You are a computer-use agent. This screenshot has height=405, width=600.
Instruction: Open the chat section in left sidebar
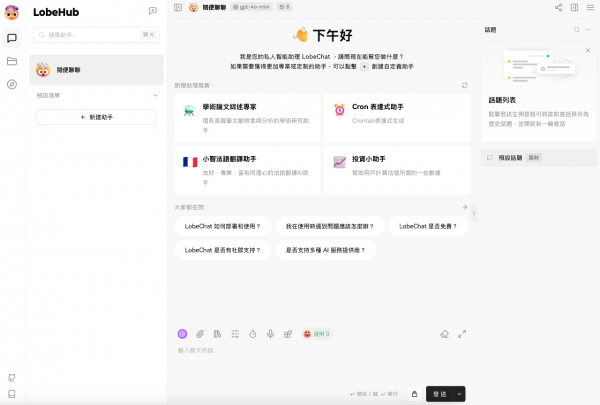point(12,38)
